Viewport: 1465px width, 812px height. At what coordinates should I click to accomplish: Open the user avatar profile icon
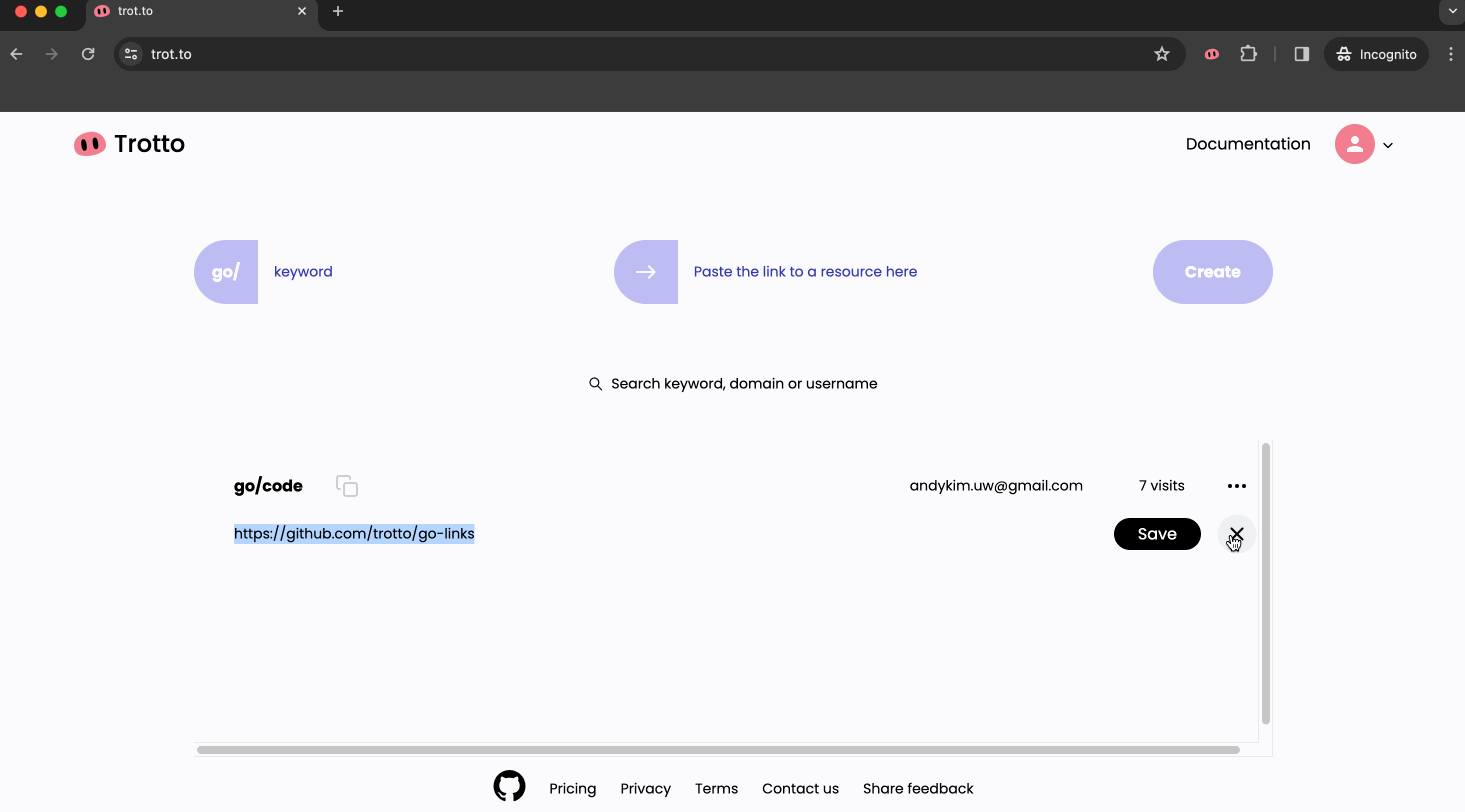click(1354, 144)
